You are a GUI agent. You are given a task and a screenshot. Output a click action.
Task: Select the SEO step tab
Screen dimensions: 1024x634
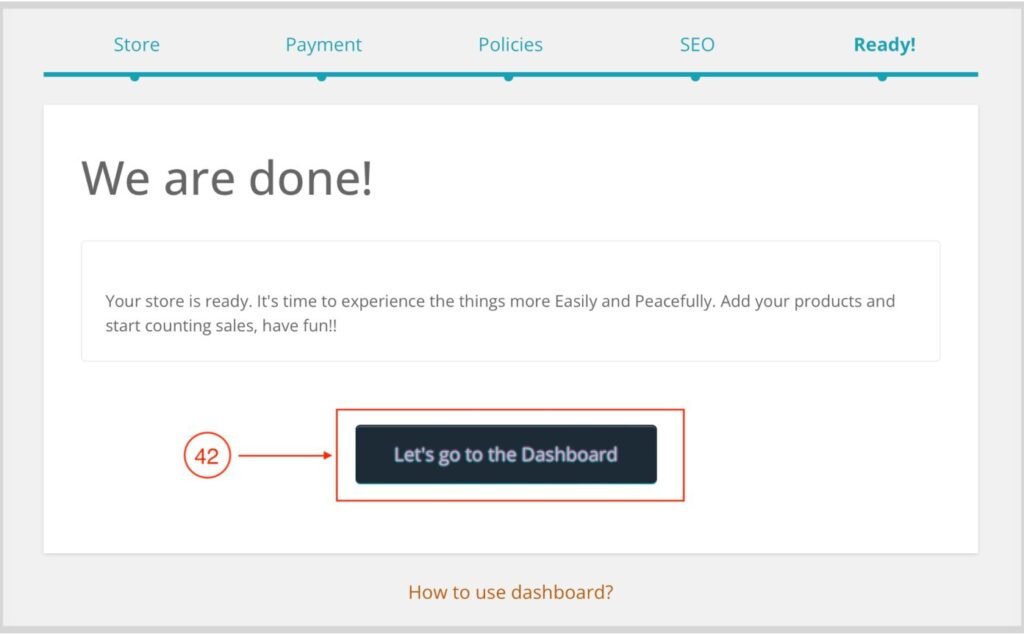pos(697,45)
